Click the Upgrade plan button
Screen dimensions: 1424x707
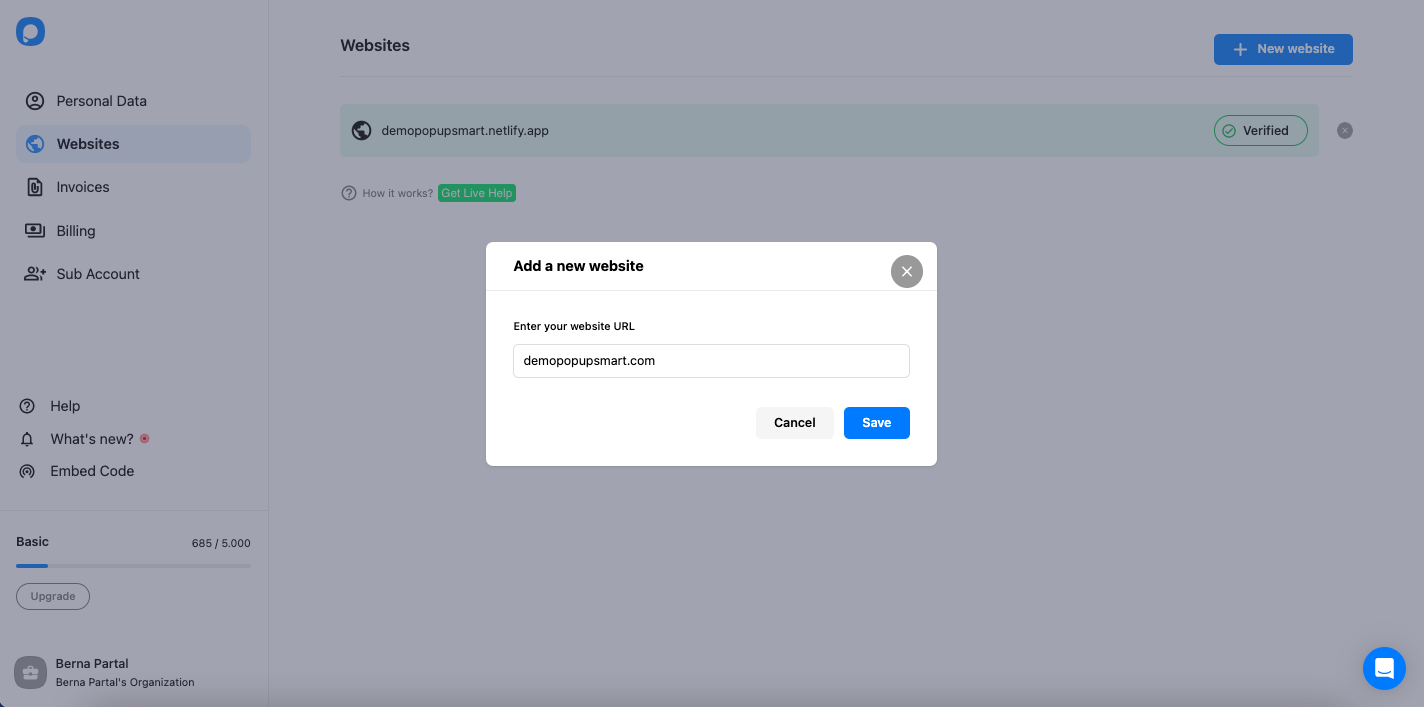tap(53, 596)
